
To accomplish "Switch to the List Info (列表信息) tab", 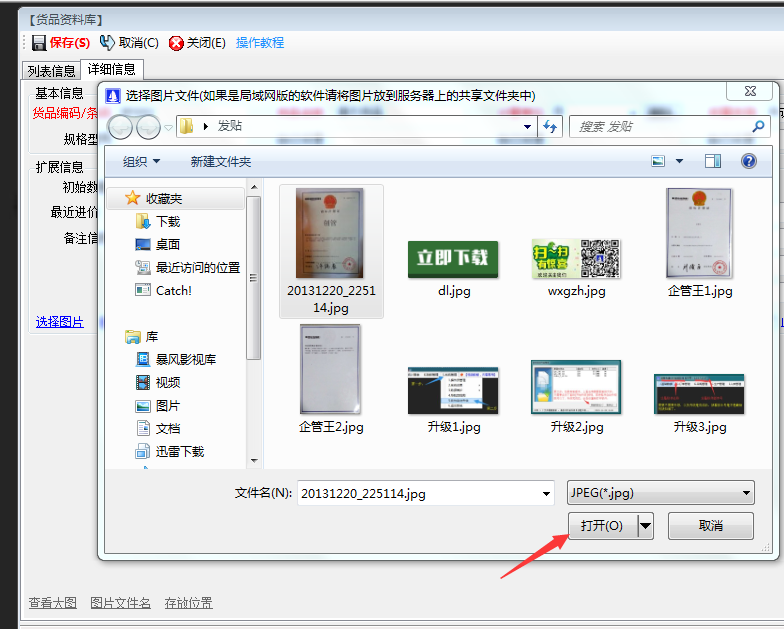I will [51, 71].
